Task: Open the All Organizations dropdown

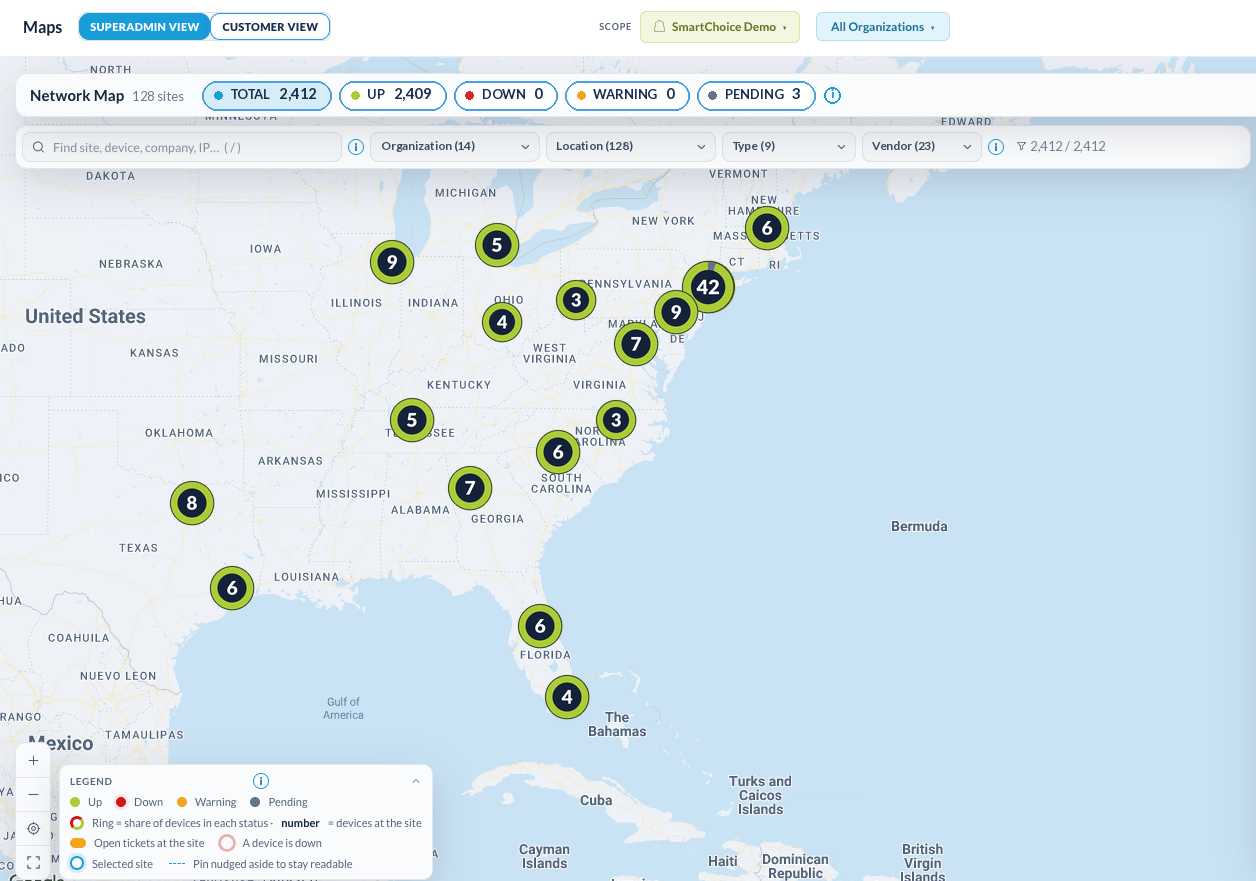Action: tap(883, 27)
